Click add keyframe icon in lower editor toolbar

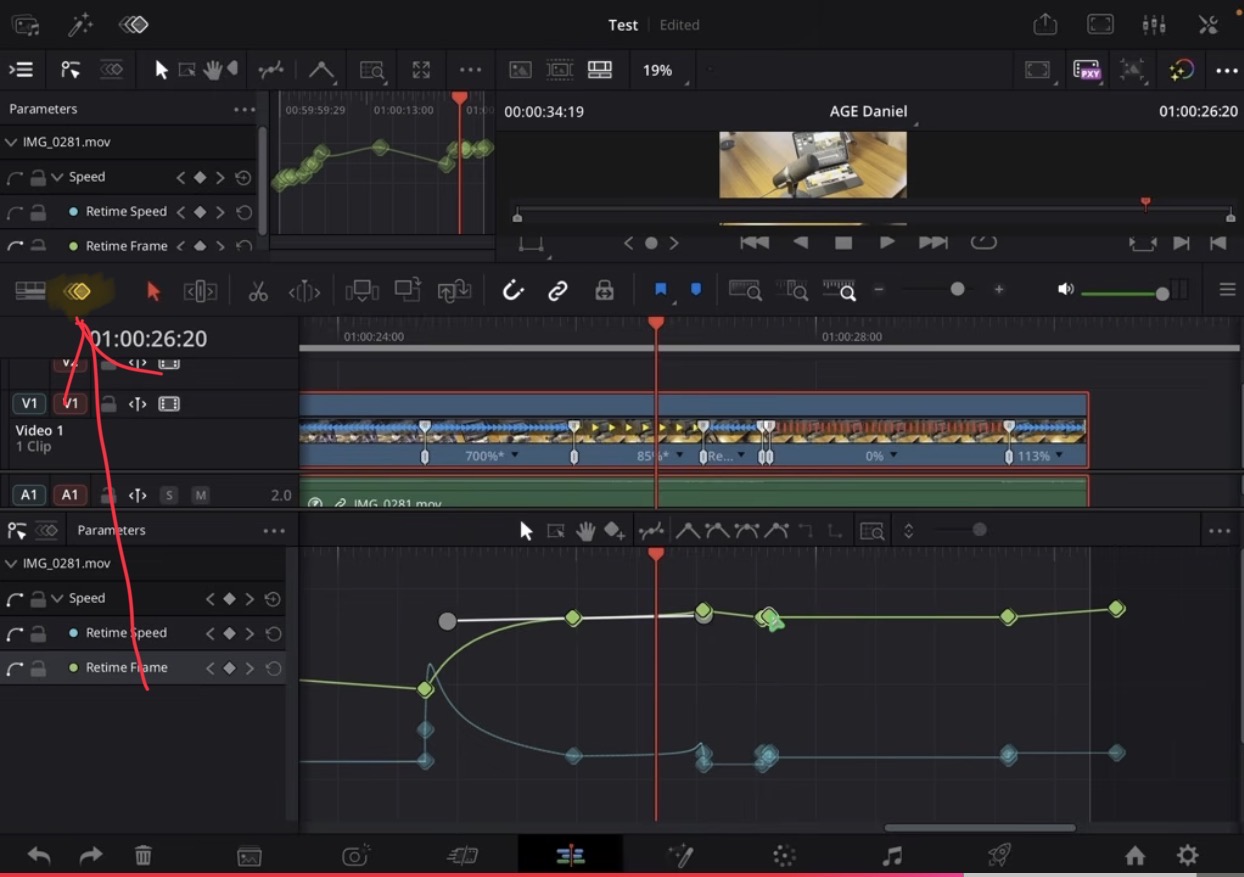pyautogui.click(x=615, y=531)
